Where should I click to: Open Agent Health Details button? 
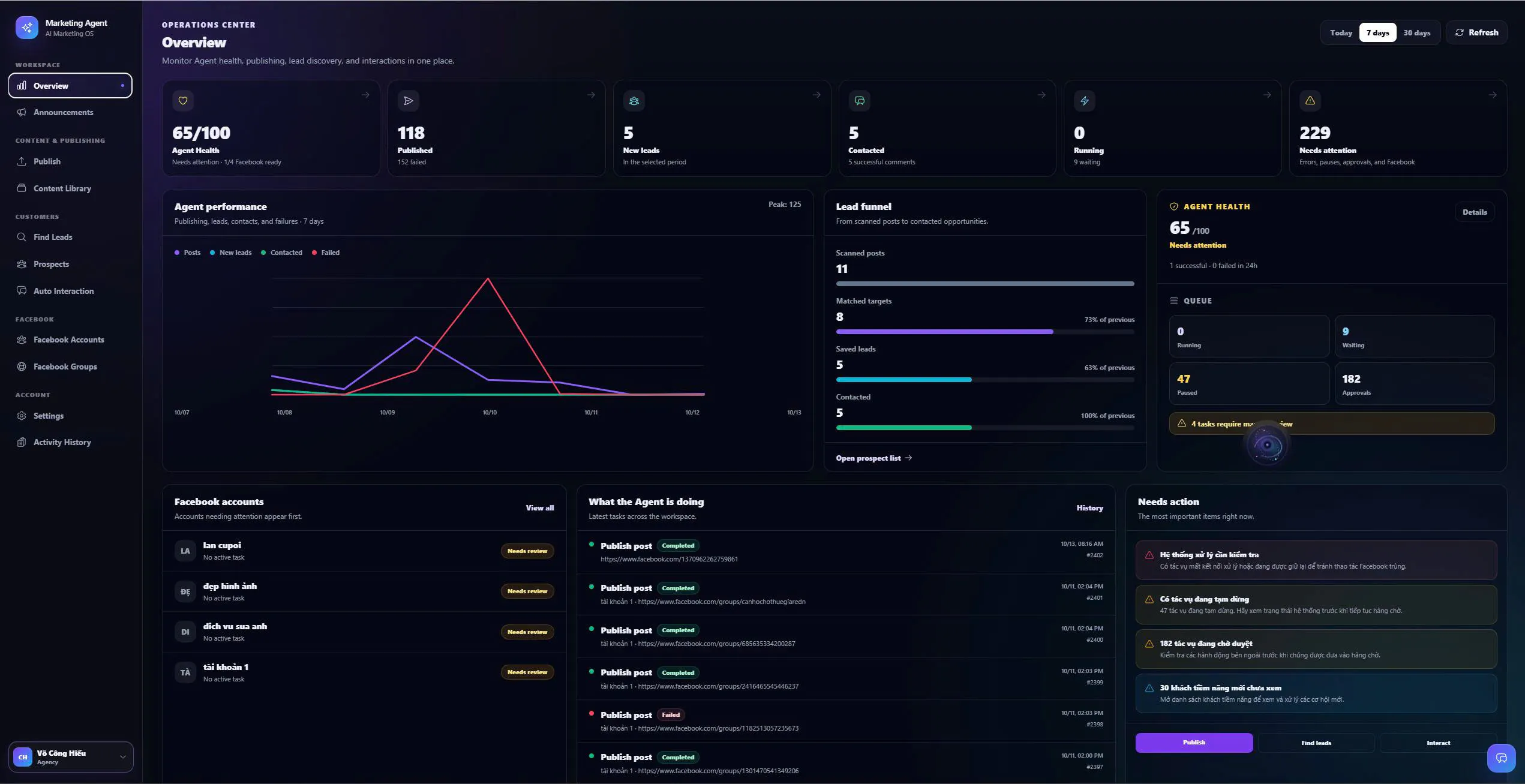click(1475, 212)
